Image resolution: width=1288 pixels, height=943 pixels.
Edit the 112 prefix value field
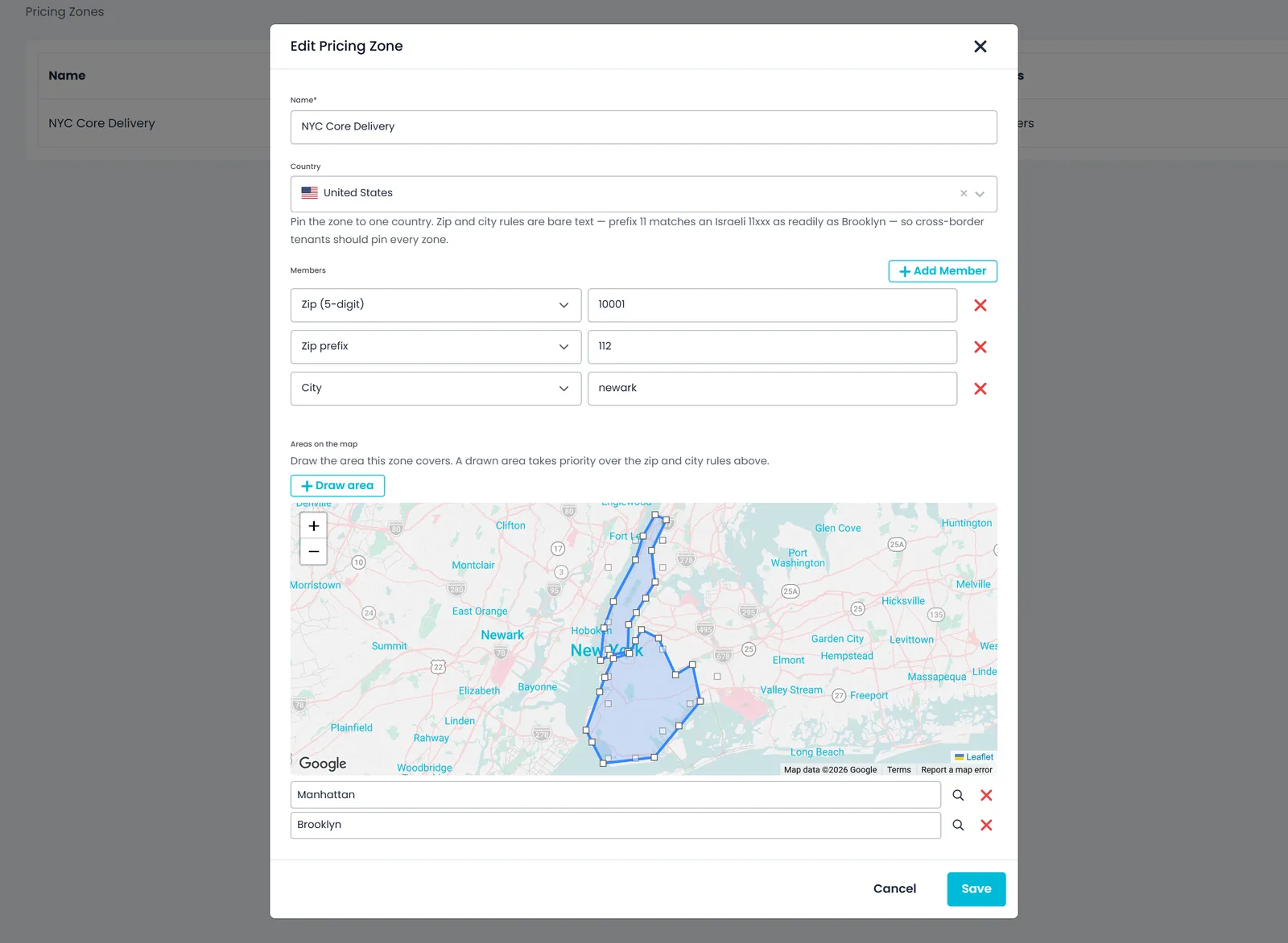point(772,347)
